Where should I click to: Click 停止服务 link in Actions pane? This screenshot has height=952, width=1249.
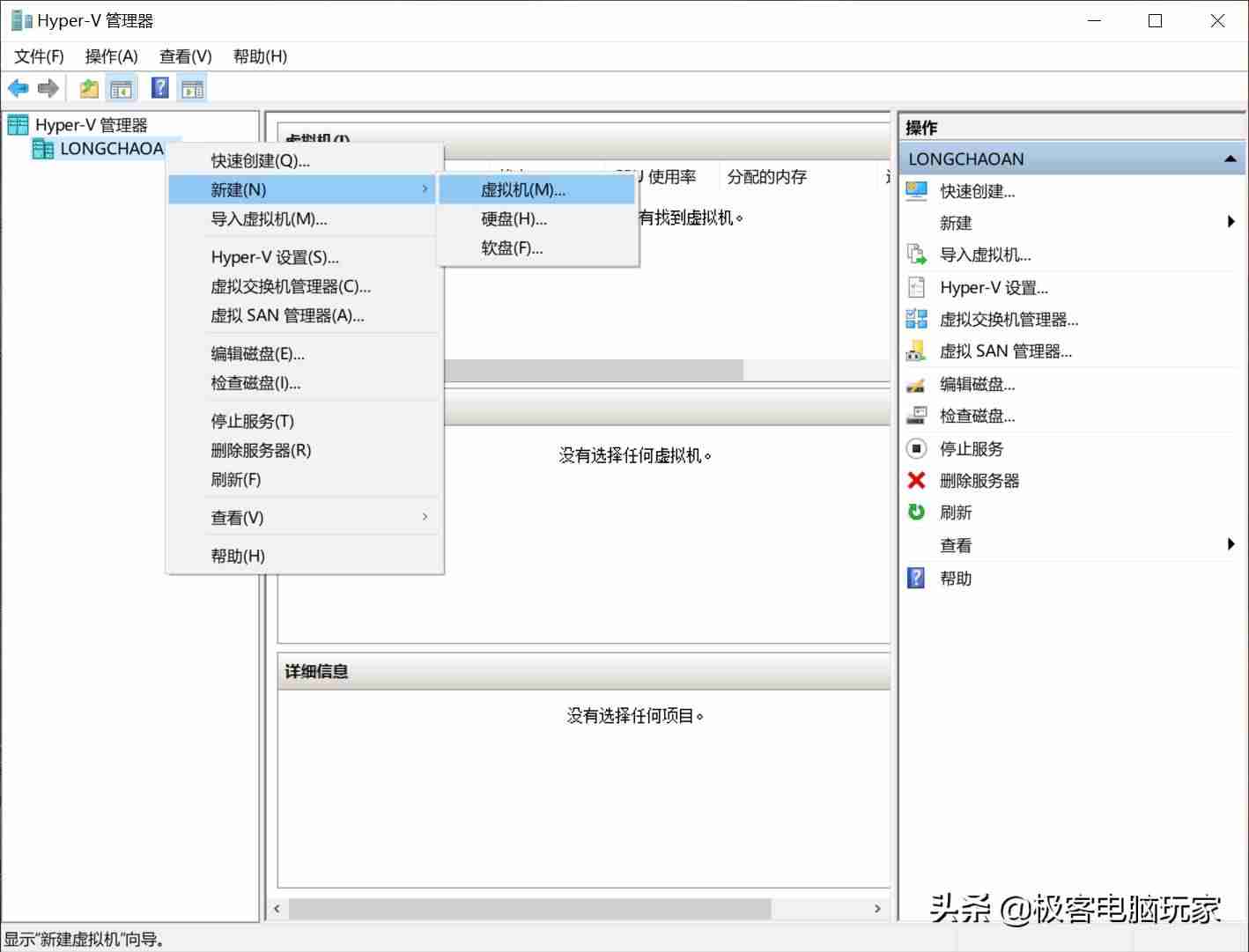coord(972,448)
